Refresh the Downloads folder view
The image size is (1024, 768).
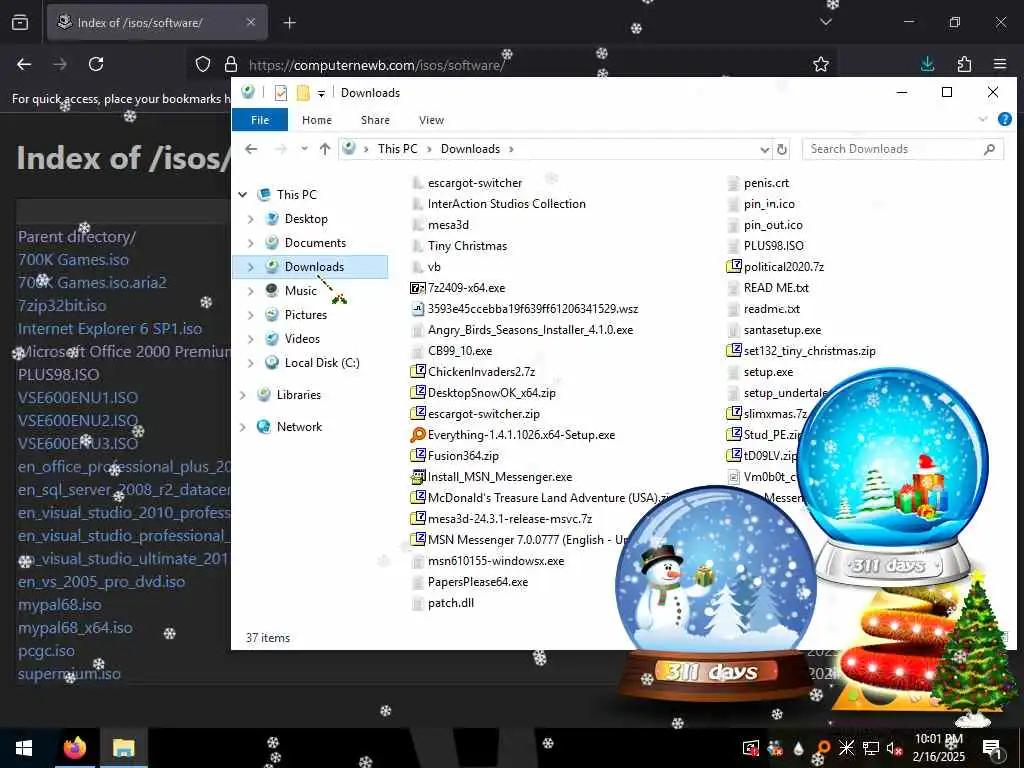click(782, 149)
